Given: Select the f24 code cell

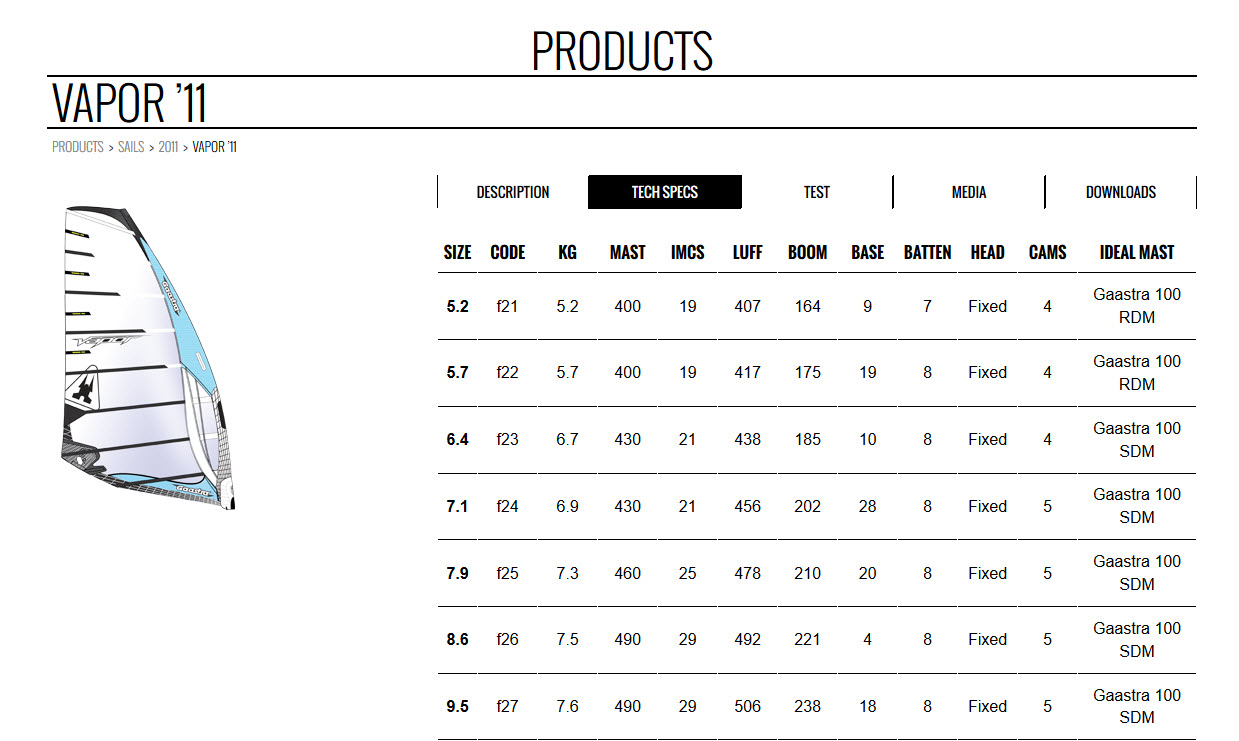Looking at the screenshot, I should pyautogui.click(x=508, y=506).
